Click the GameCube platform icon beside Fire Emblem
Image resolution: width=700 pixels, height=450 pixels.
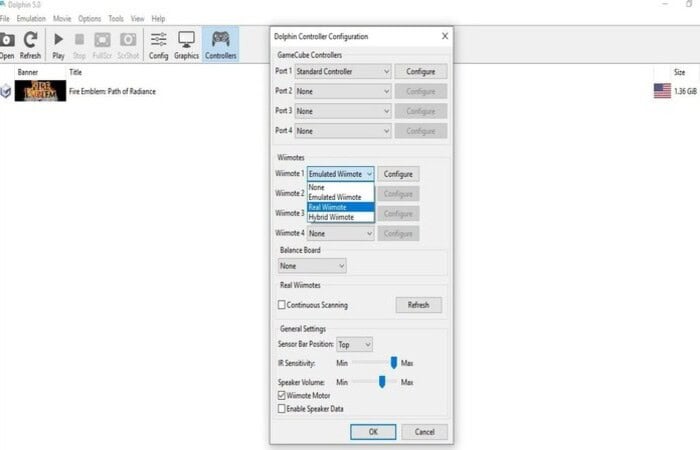pos(5,91)
